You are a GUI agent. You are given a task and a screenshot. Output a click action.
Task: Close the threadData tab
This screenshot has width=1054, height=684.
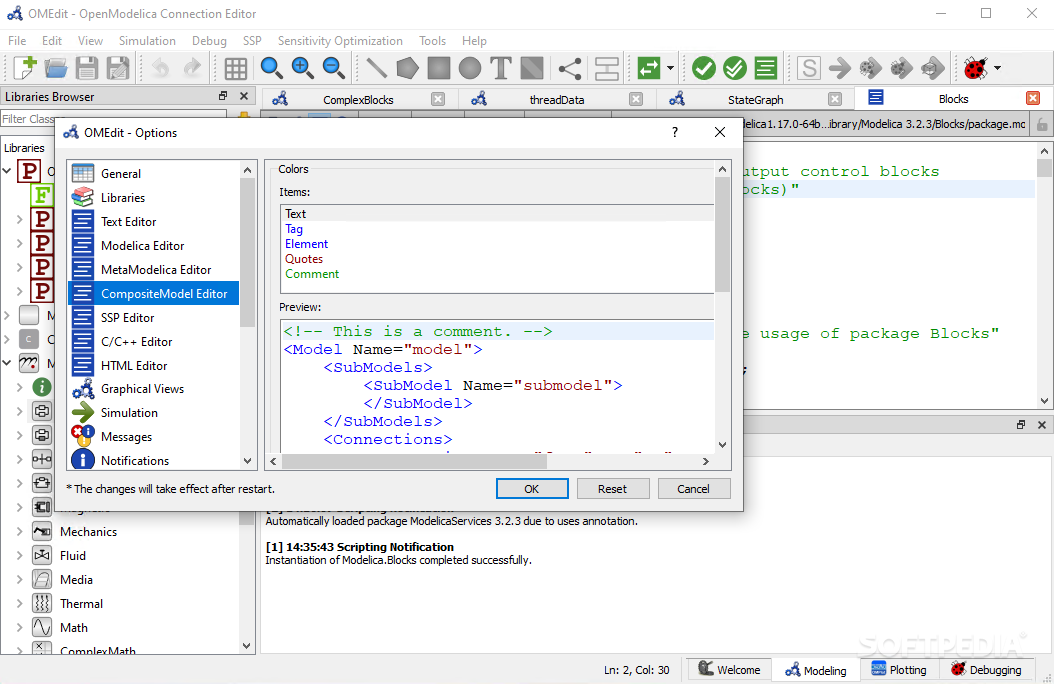coord(636,99)
